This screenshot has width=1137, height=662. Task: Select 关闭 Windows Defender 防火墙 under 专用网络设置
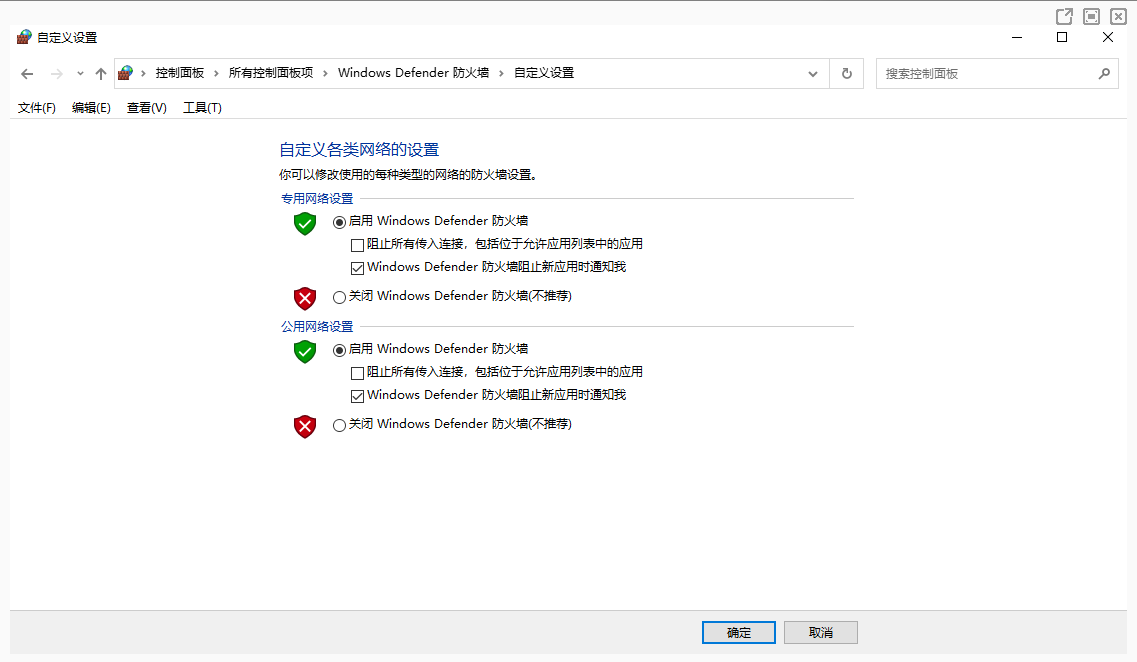(339, 297)
